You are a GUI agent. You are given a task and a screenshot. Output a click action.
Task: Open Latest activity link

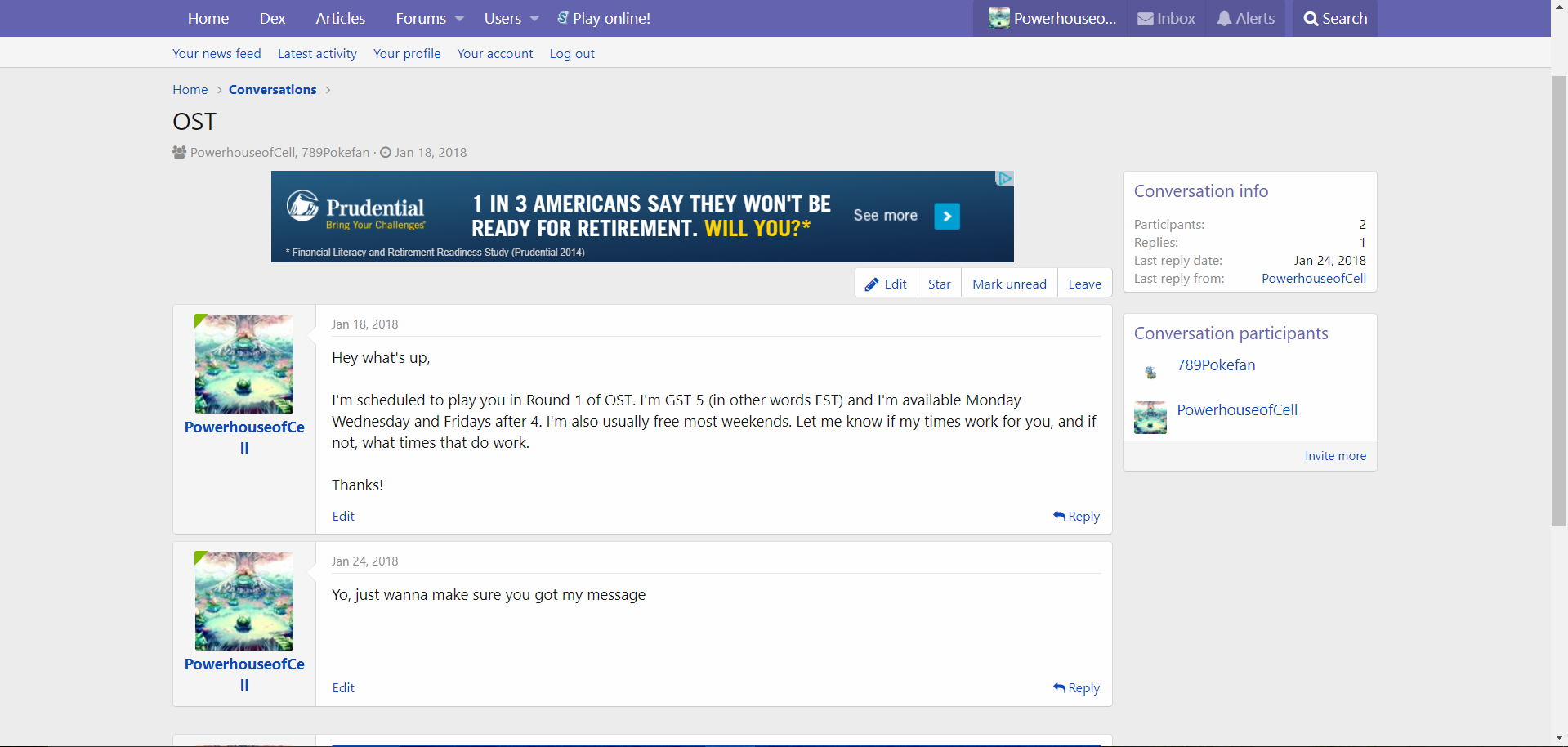click(317, 54)
